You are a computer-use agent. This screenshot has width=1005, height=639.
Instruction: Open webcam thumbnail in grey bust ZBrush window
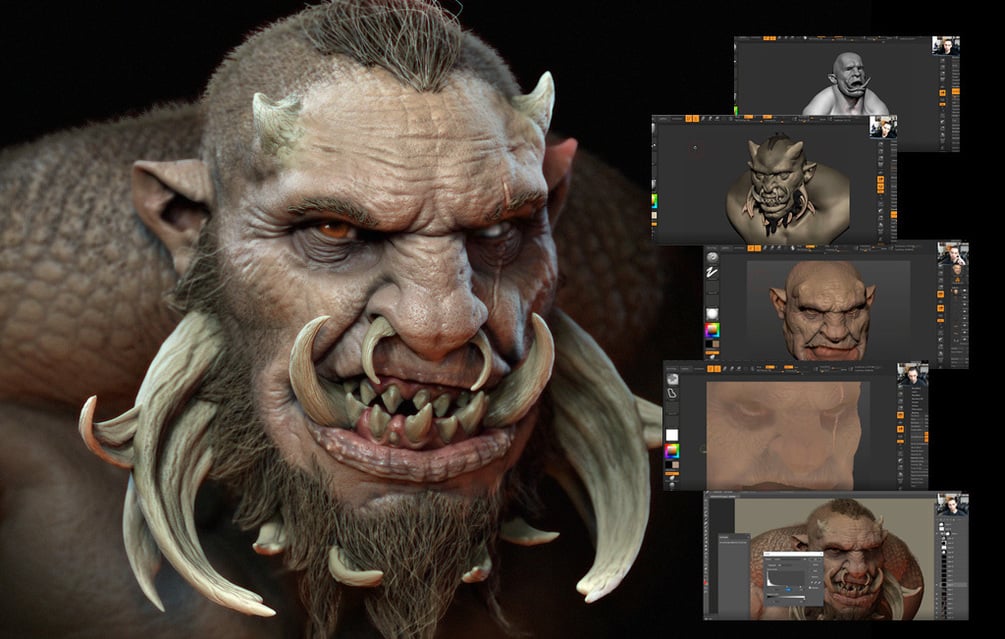(945, 46)
